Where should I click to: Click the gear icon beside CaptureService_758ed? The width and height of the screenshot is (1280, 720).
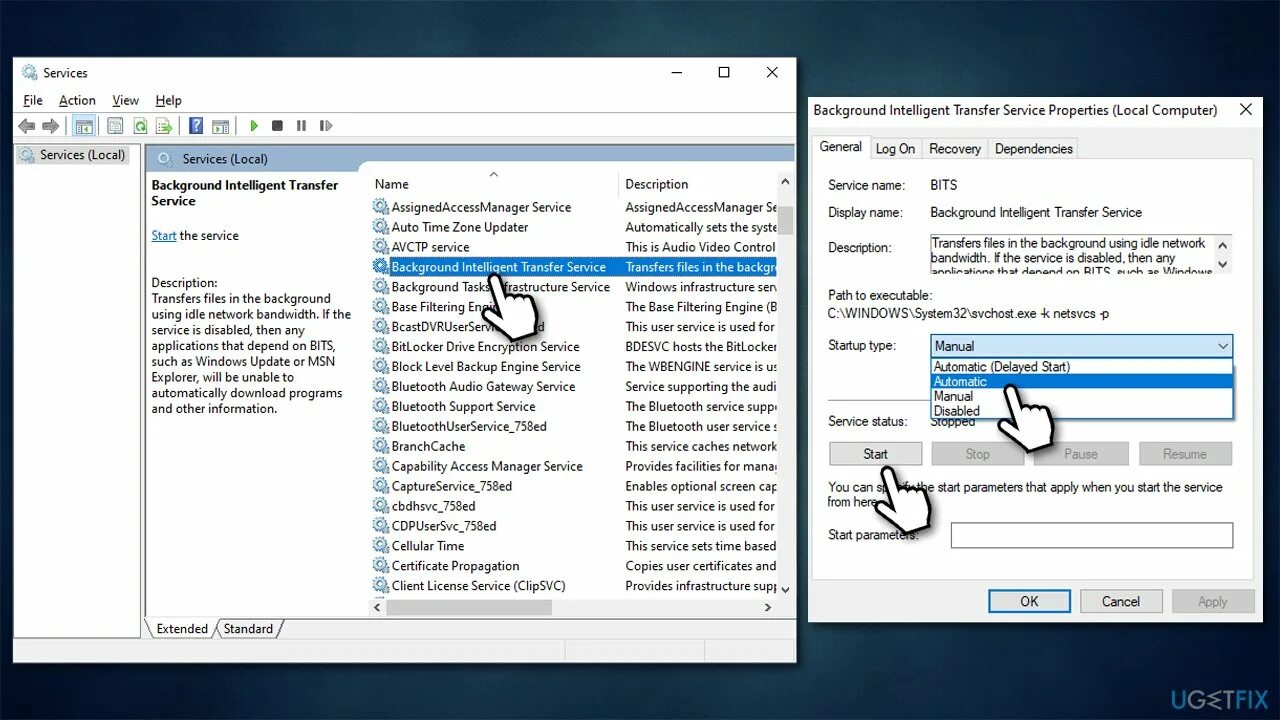tap(380, 487)
